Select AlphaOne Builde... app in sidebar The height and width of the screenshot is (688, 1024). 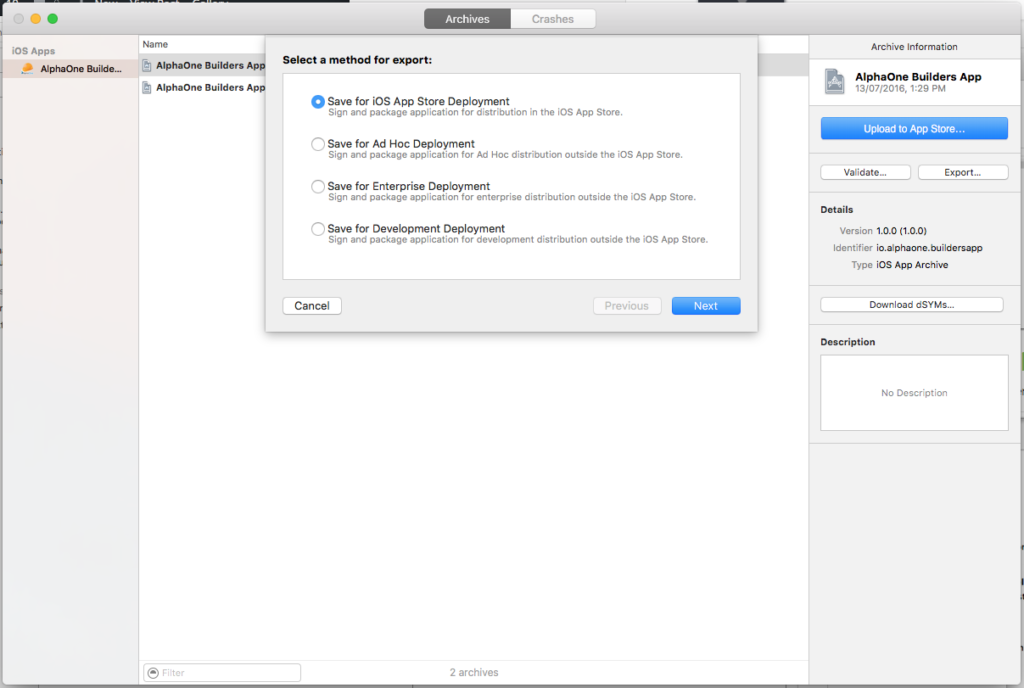(69, 69)
